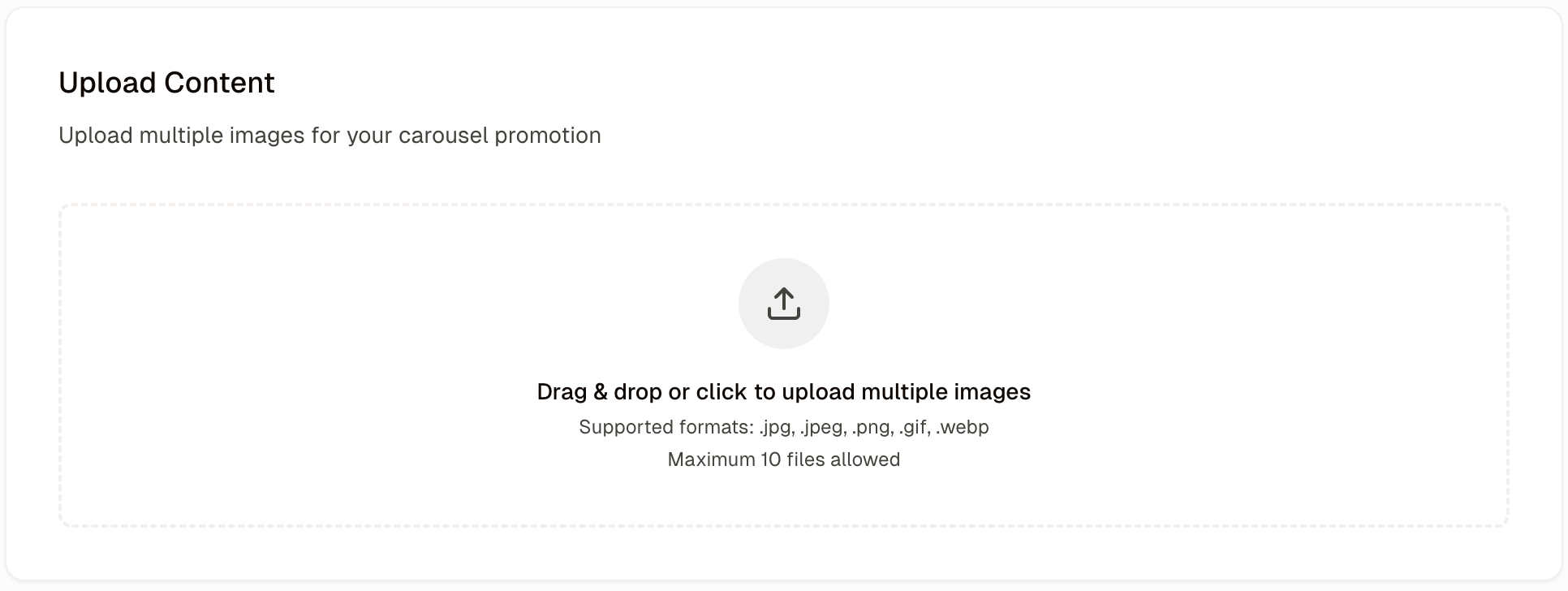This screenshot has width=1568, height=591.
Task: Click the '.webp' format label
Action: (963, 427)
